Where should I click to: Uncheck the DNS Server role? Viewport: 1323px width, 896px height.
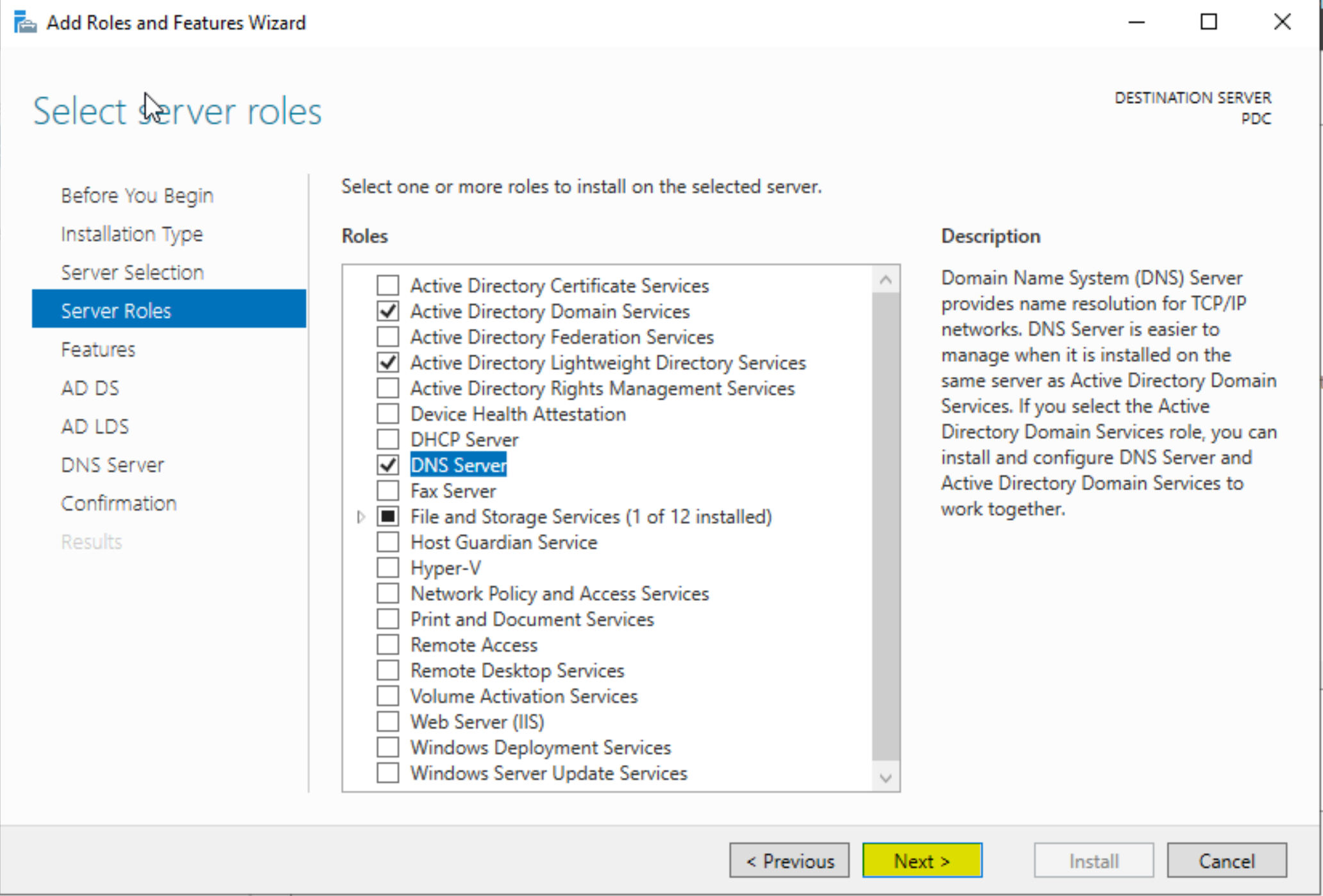pyautogui.click(x=388, y=465)
